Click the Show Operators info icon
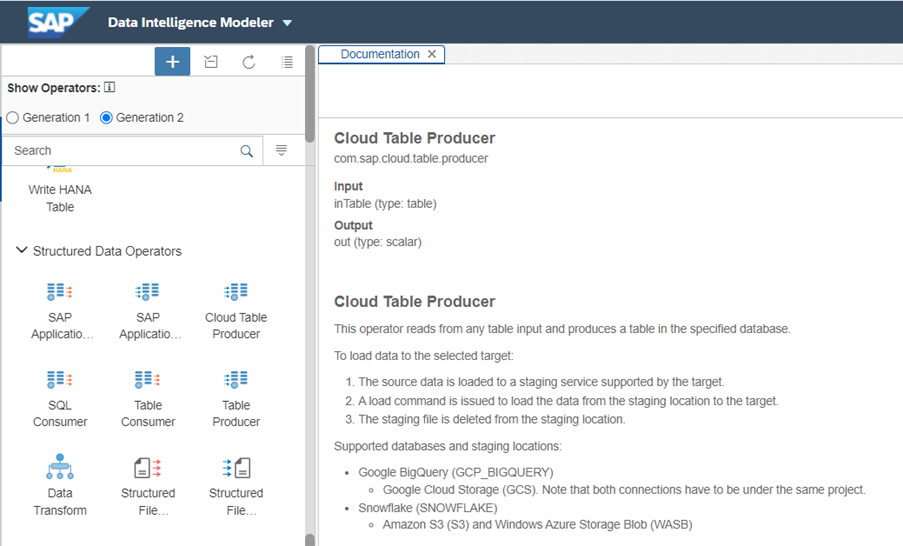This screenshot has width=903, height=546. coord(110,88)
